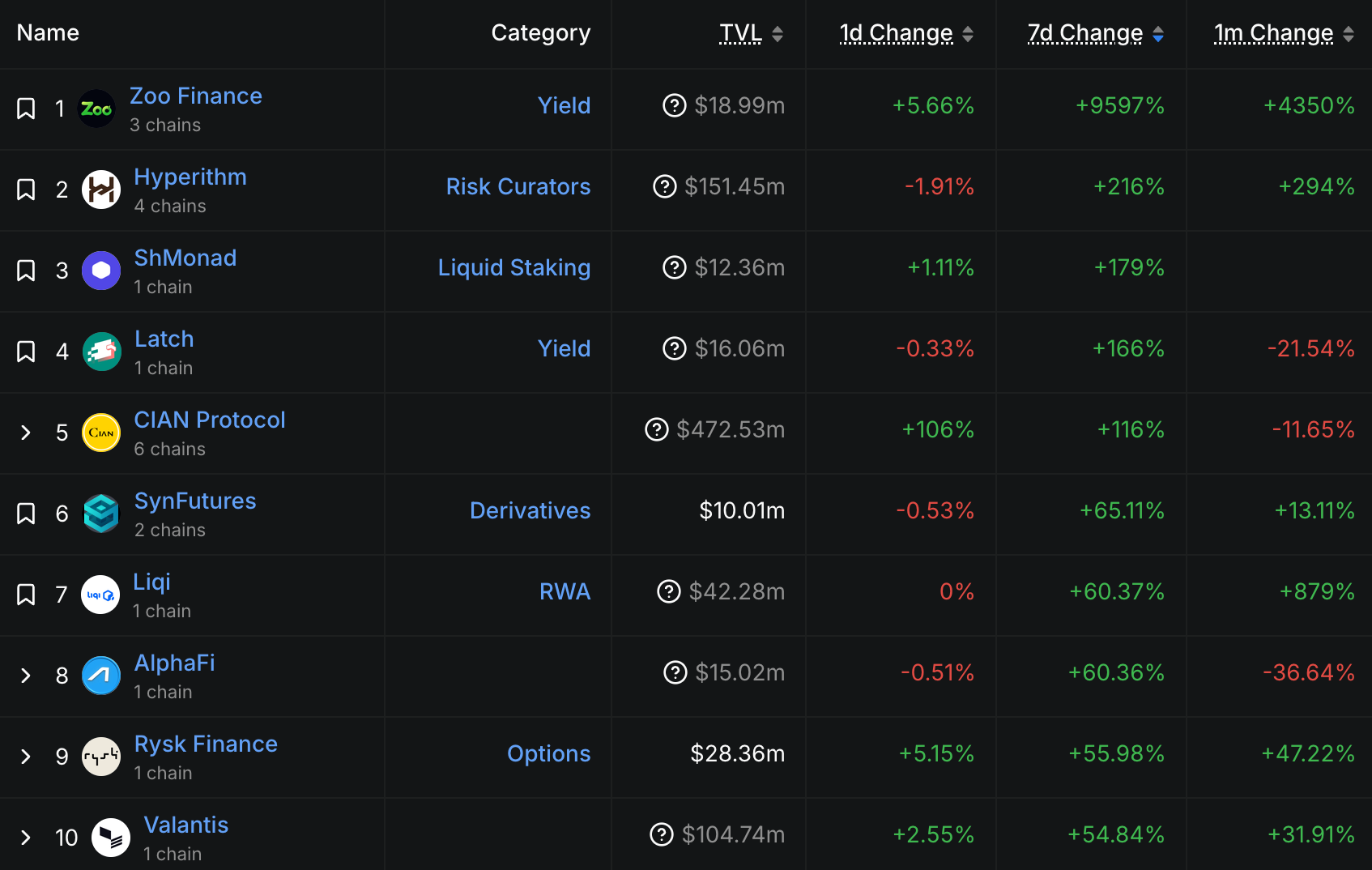Viewport: 1372px width, 870px height.
Task: Select the +9597% 7d change value
Action: (1120, 105)
